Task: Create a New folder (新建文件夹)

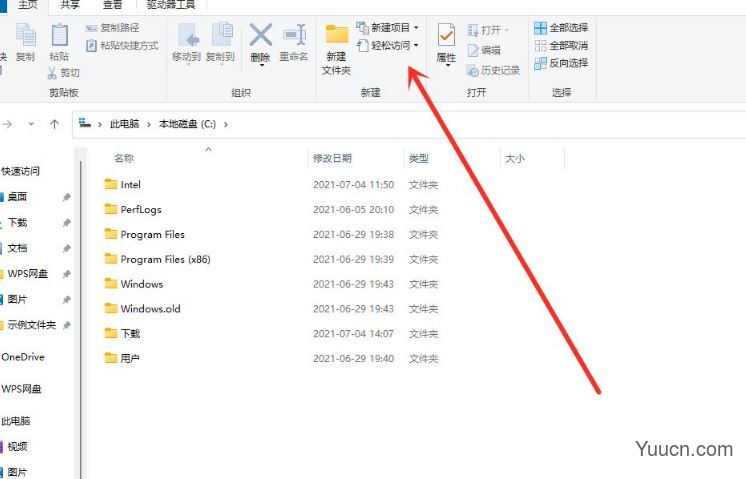Action: 336,49
